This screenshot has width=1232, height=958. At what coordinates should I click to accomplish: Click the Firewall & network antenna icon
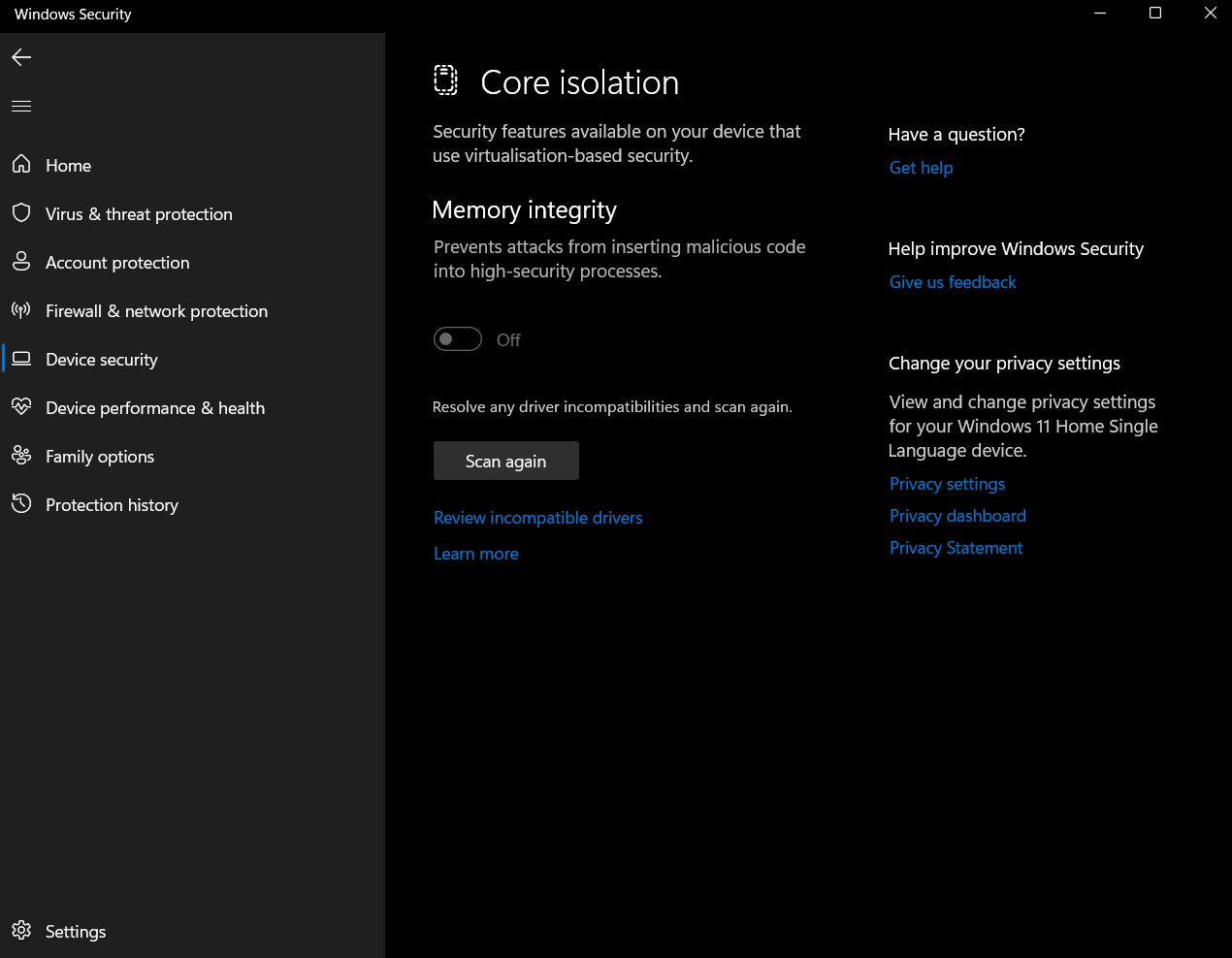(x=21, y=310)
